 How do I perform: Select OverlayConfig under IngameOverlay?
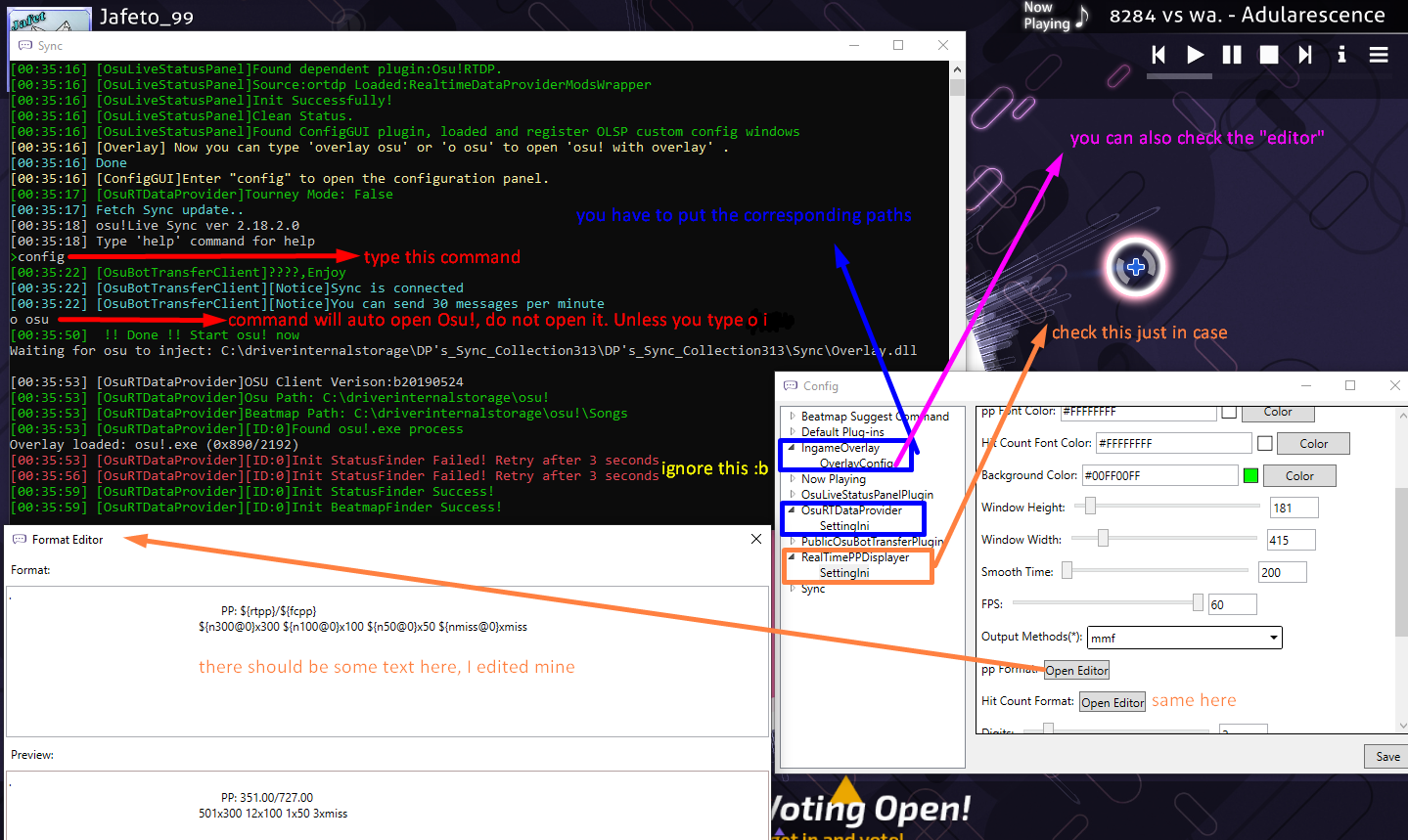[856, 464]
